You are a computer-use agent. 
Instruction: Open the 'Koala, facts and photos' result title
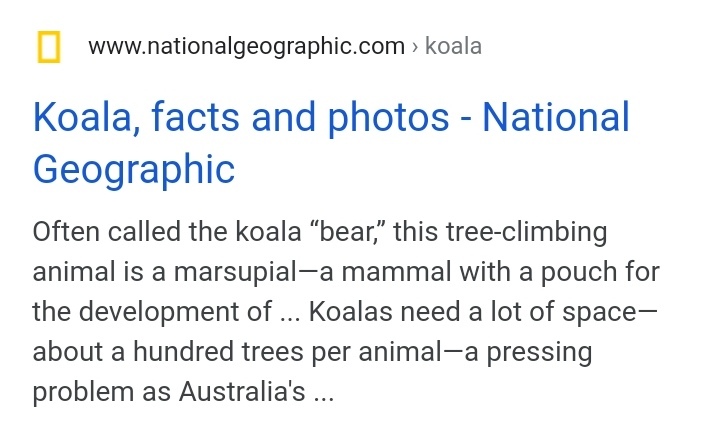331,143
